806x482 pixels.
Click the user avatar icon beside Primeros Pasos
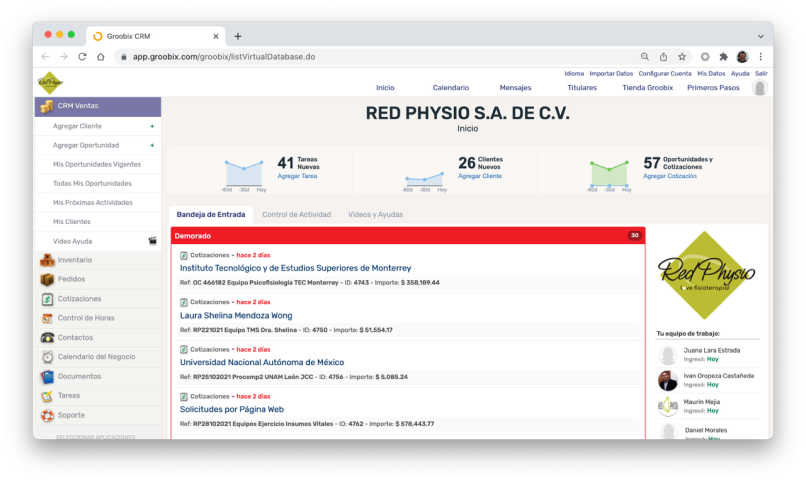pyautogui.click(x=760, y=88)
